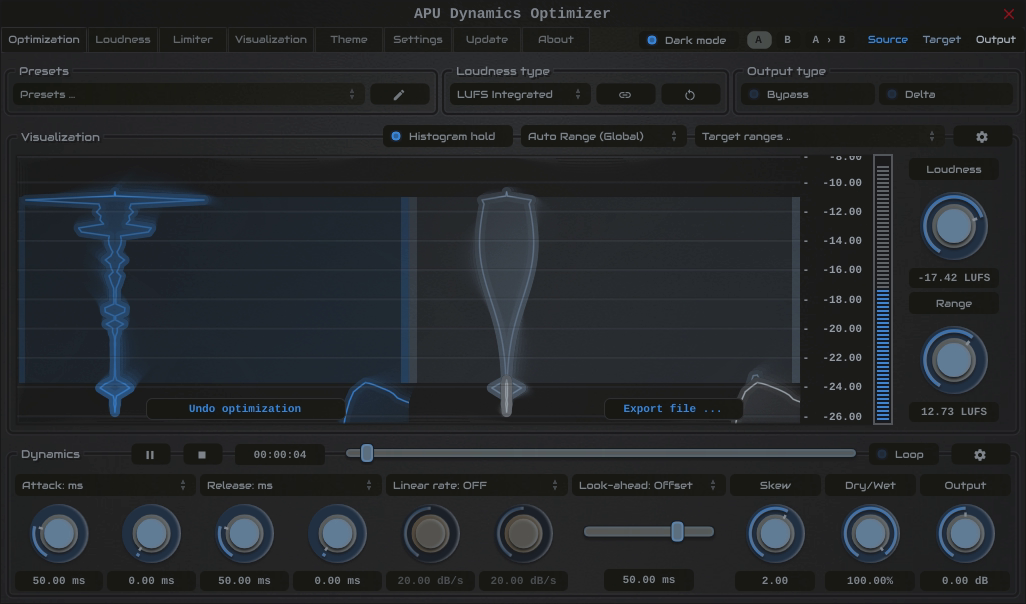Click the blue source histogram waveform
The width and height of the screenshot is (1026, 604).
click(115, 302)
